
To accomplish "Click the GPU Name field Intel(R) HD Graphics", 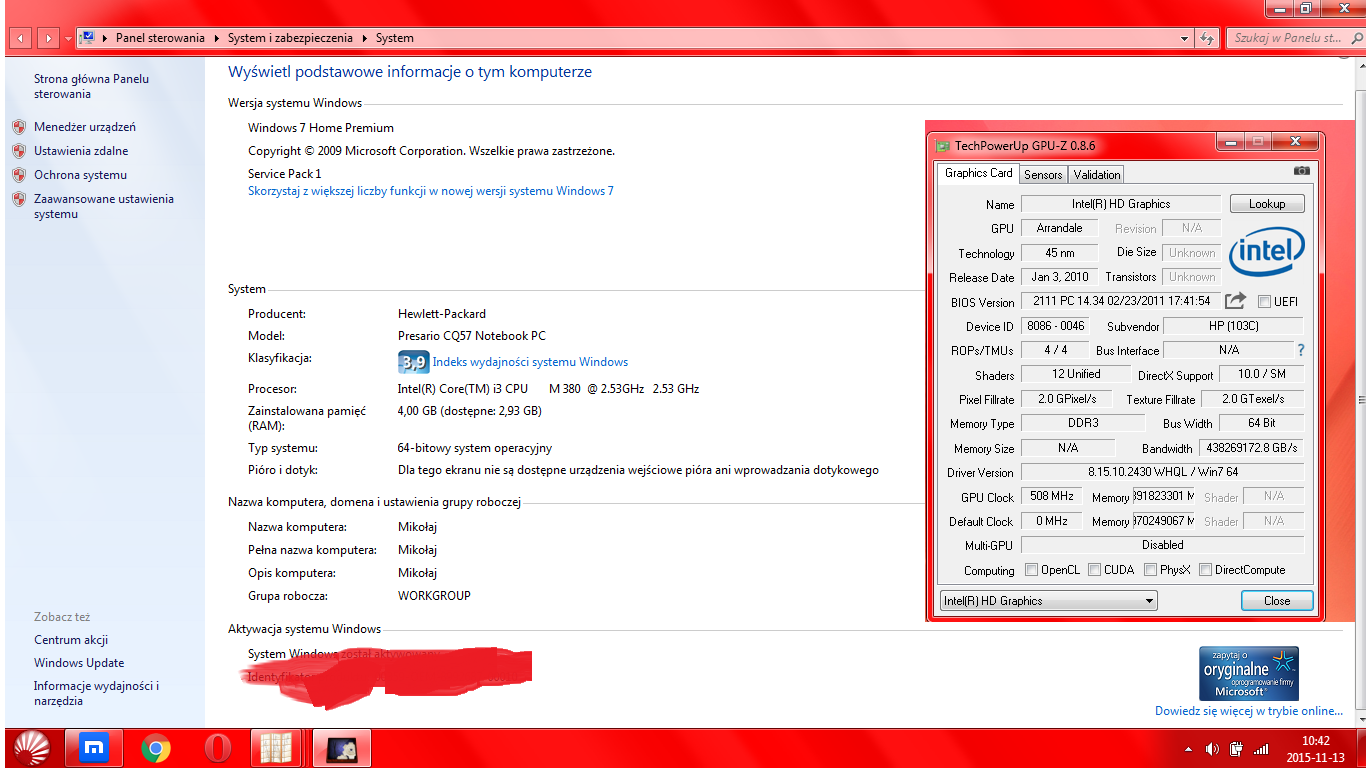I will [x=1121, y=204].
